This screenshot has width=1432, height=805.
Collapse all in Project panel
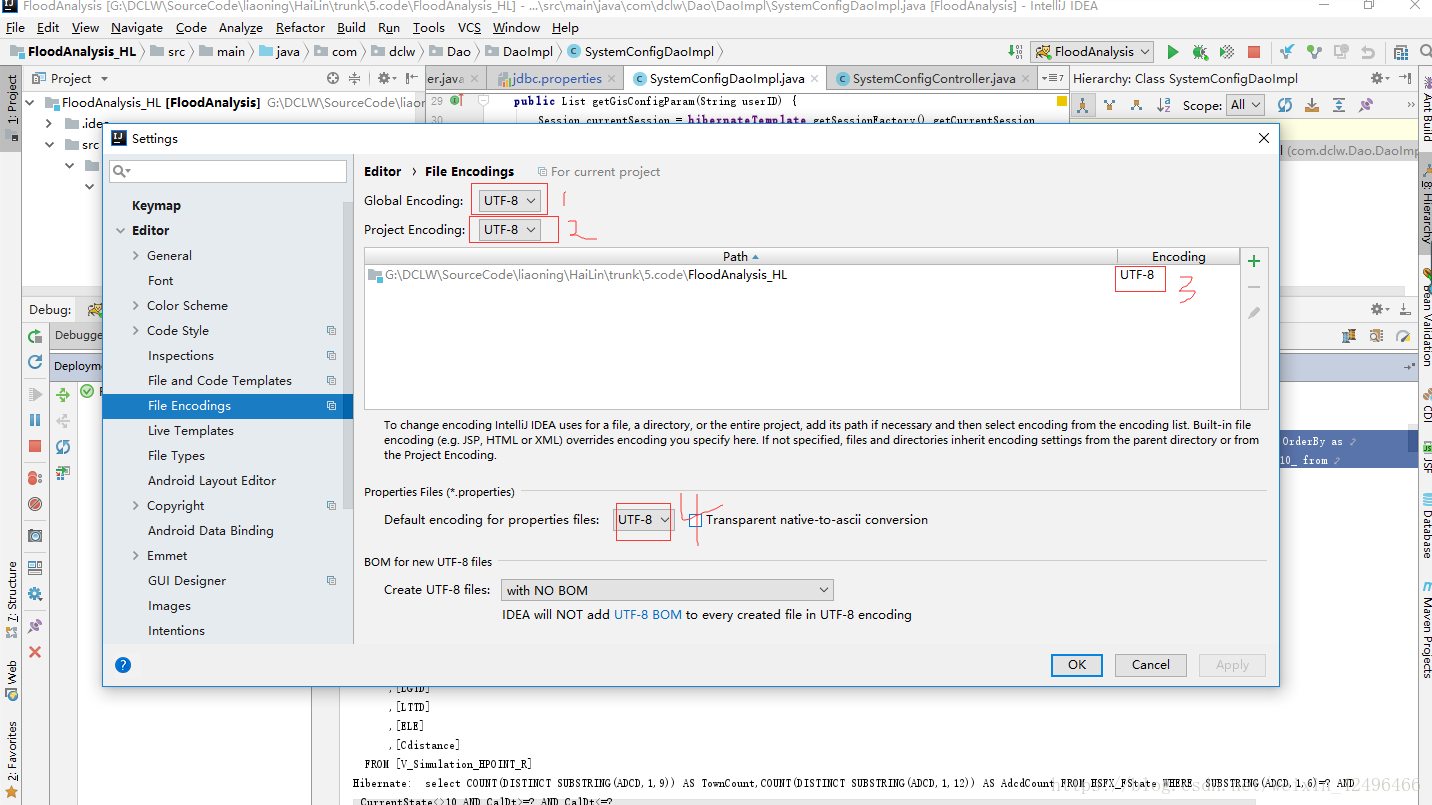[x=354, y=78]
